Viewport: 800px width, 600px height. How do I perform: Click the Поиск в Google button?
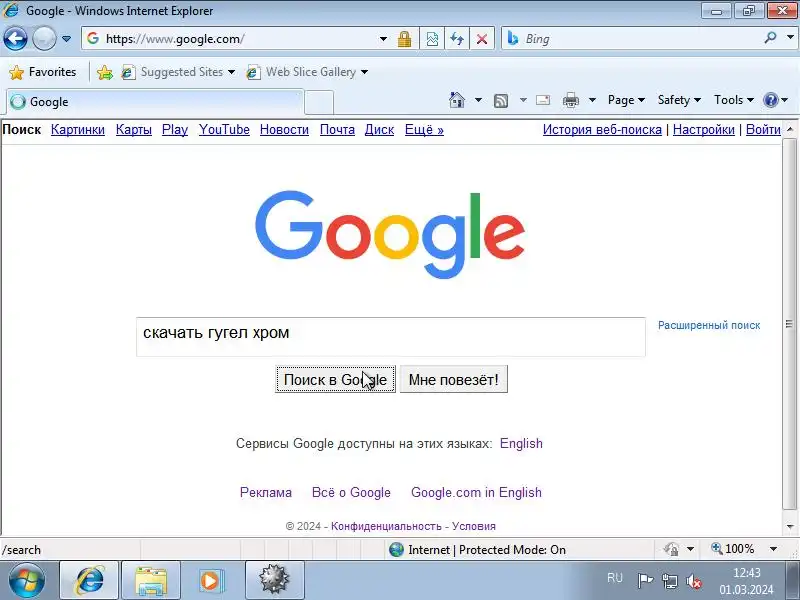coord(335,380)
